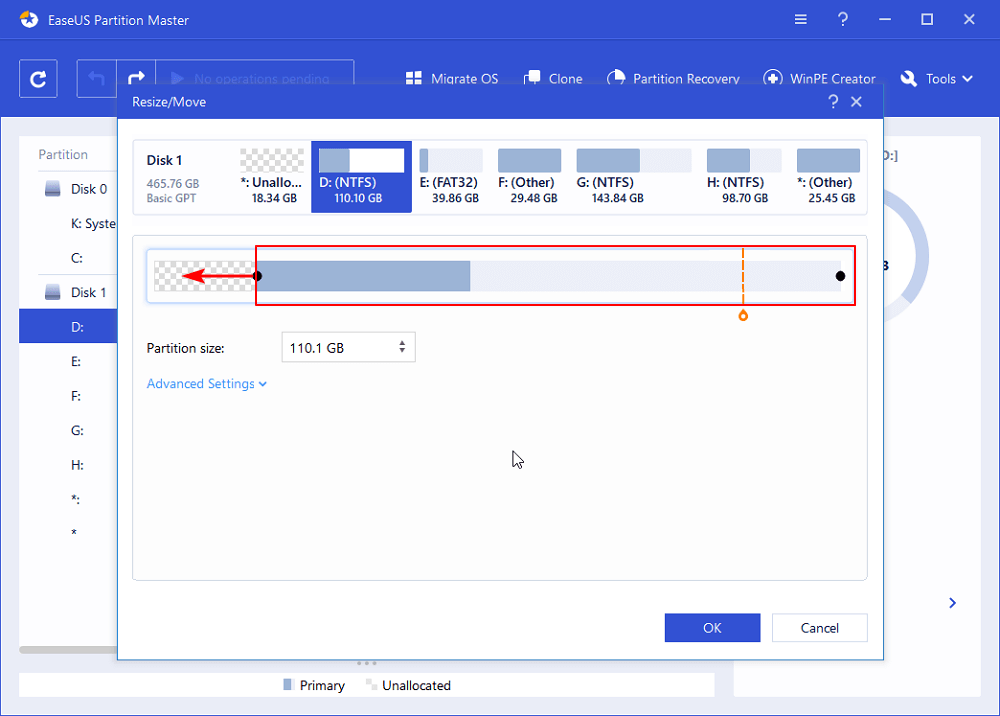
Task: Select the D: (NTFS) 110.10 GB partition block
Action: pos(361,177)
